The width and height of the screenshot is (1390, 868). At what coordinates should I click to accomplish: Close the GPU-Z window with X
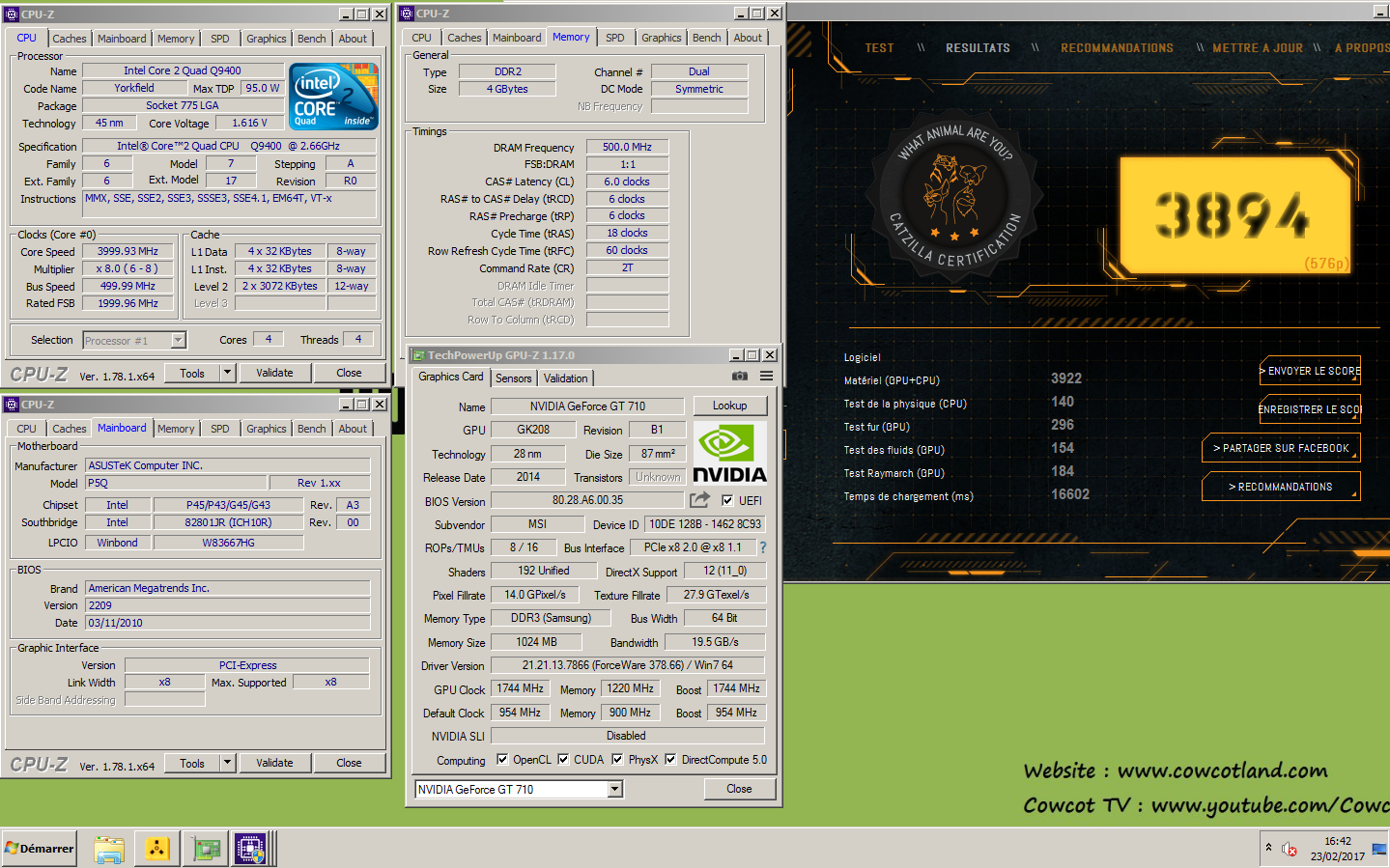point(770,355)
